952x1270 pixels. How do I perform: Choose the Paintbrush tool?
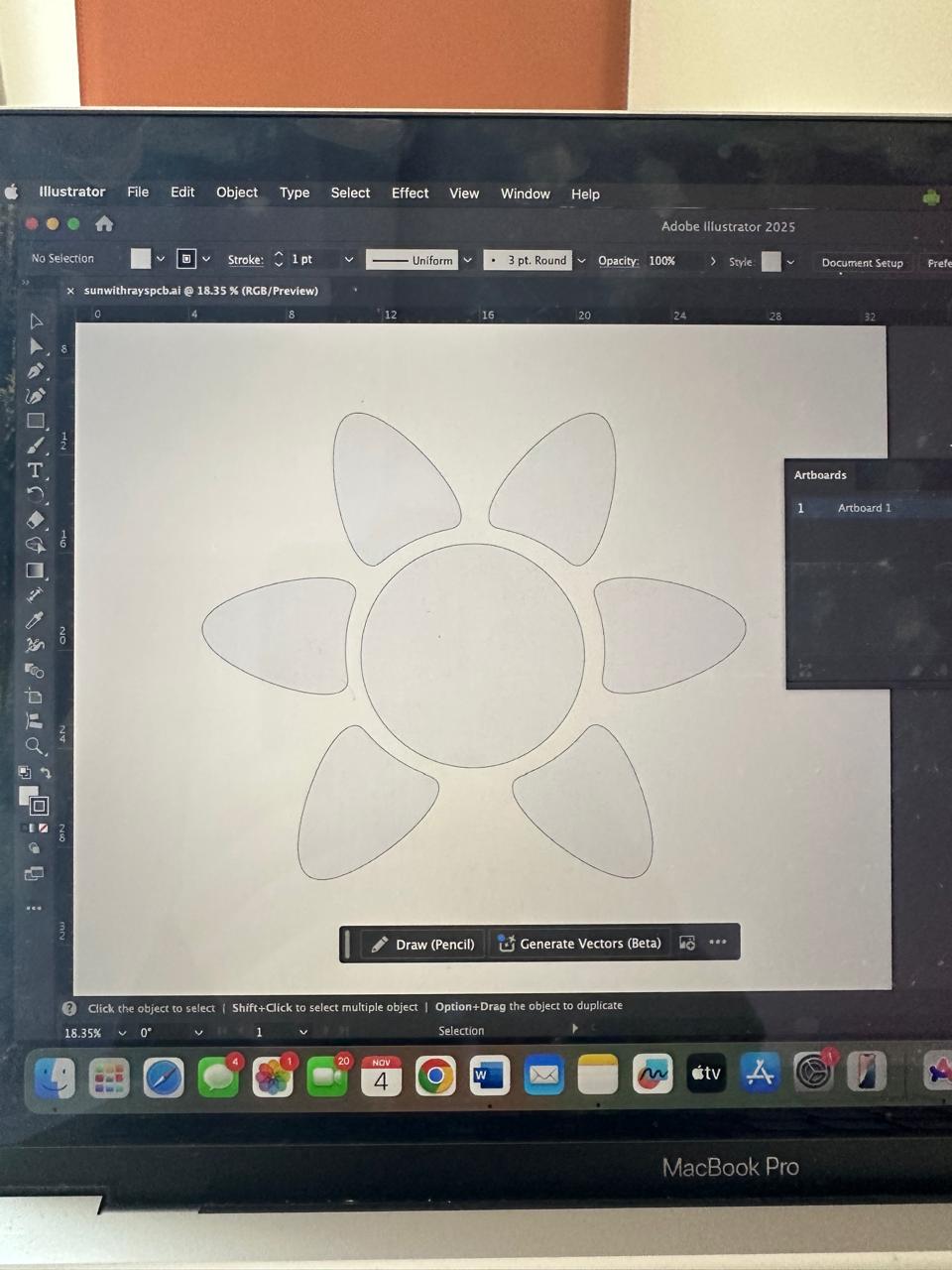pyautogui.click(x=37, y=444)
